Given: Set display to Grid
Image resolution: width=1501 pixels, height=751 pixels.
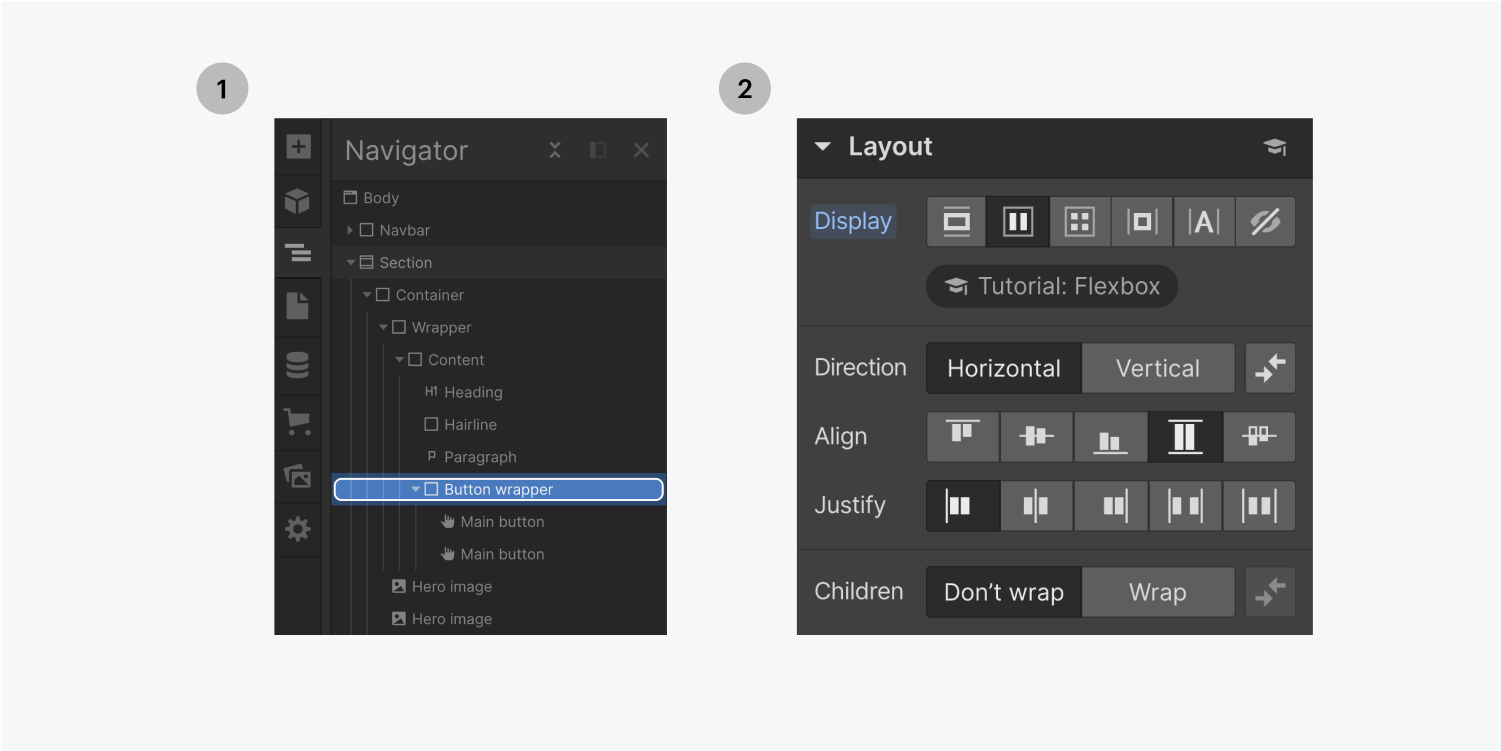Looking at the screenshot, I should click(x=1080, y=221).
